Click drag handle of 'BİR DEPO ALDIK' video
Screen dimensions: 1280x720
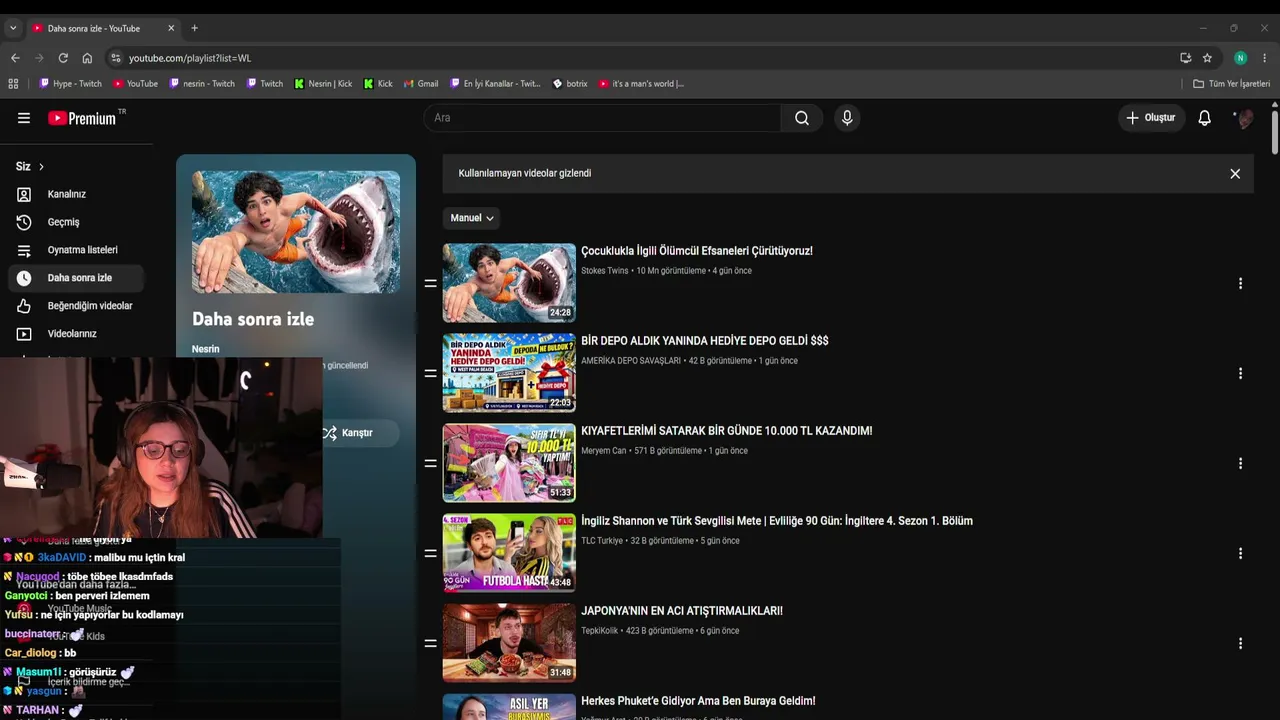tap(430, 374)
